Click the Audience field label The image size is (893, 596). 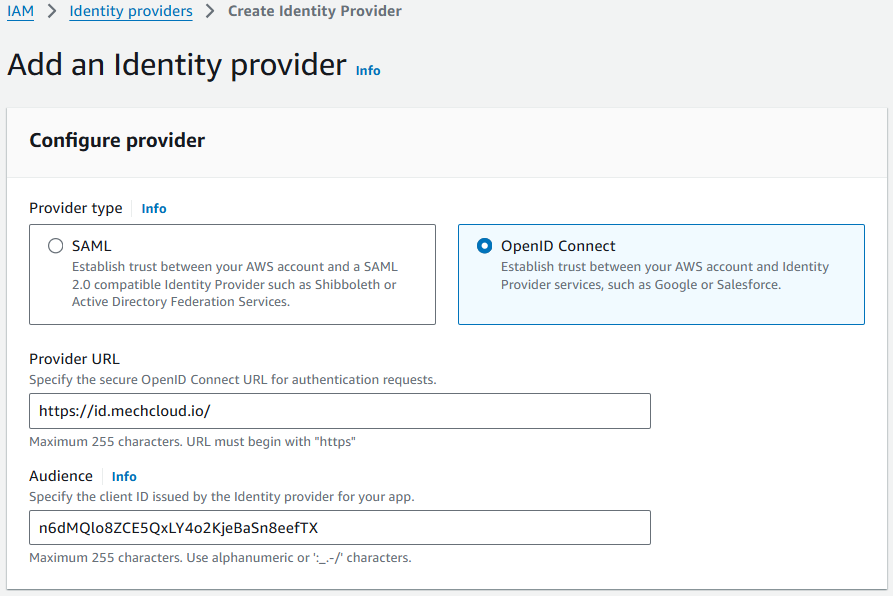tap(61, 476)
